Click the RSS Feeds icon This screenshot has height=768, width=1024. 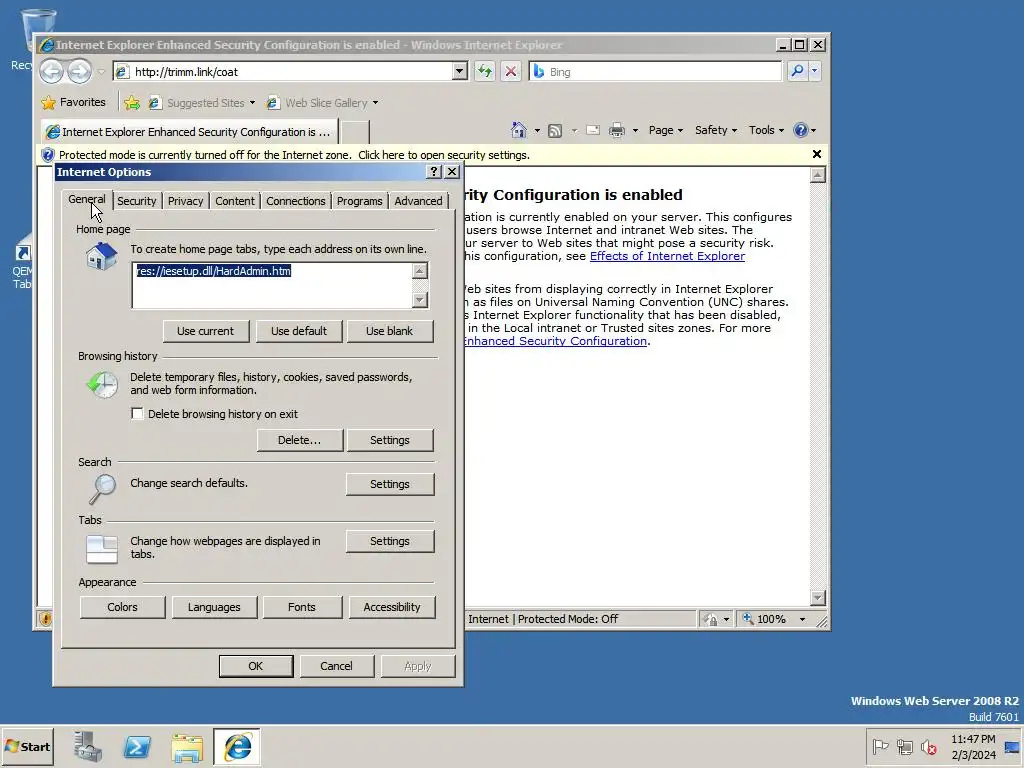pos(555,131)
